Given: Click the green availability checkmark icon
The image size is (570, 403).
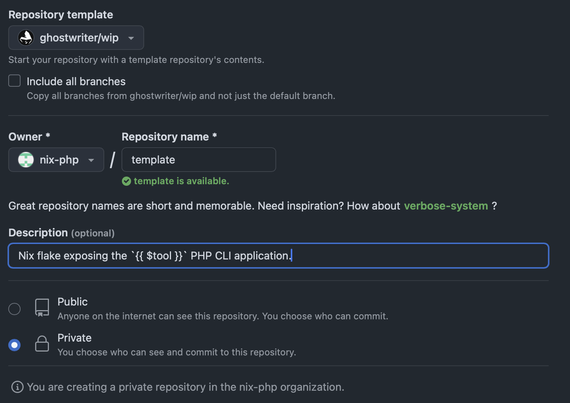Looking at the screenshot, I should 126,181.
